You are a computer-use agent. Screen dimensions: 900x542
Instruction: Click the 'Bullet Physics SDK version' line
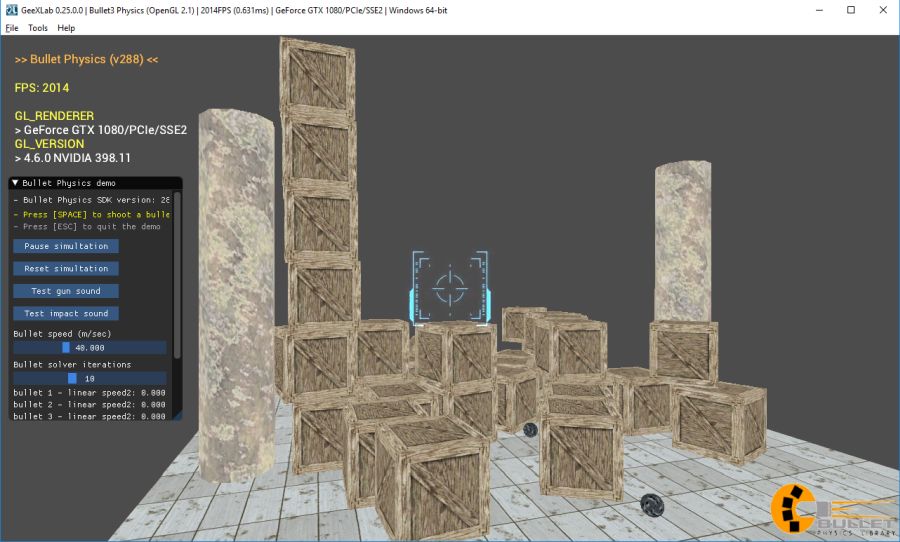pyautogui.click(x=92, y=200)
